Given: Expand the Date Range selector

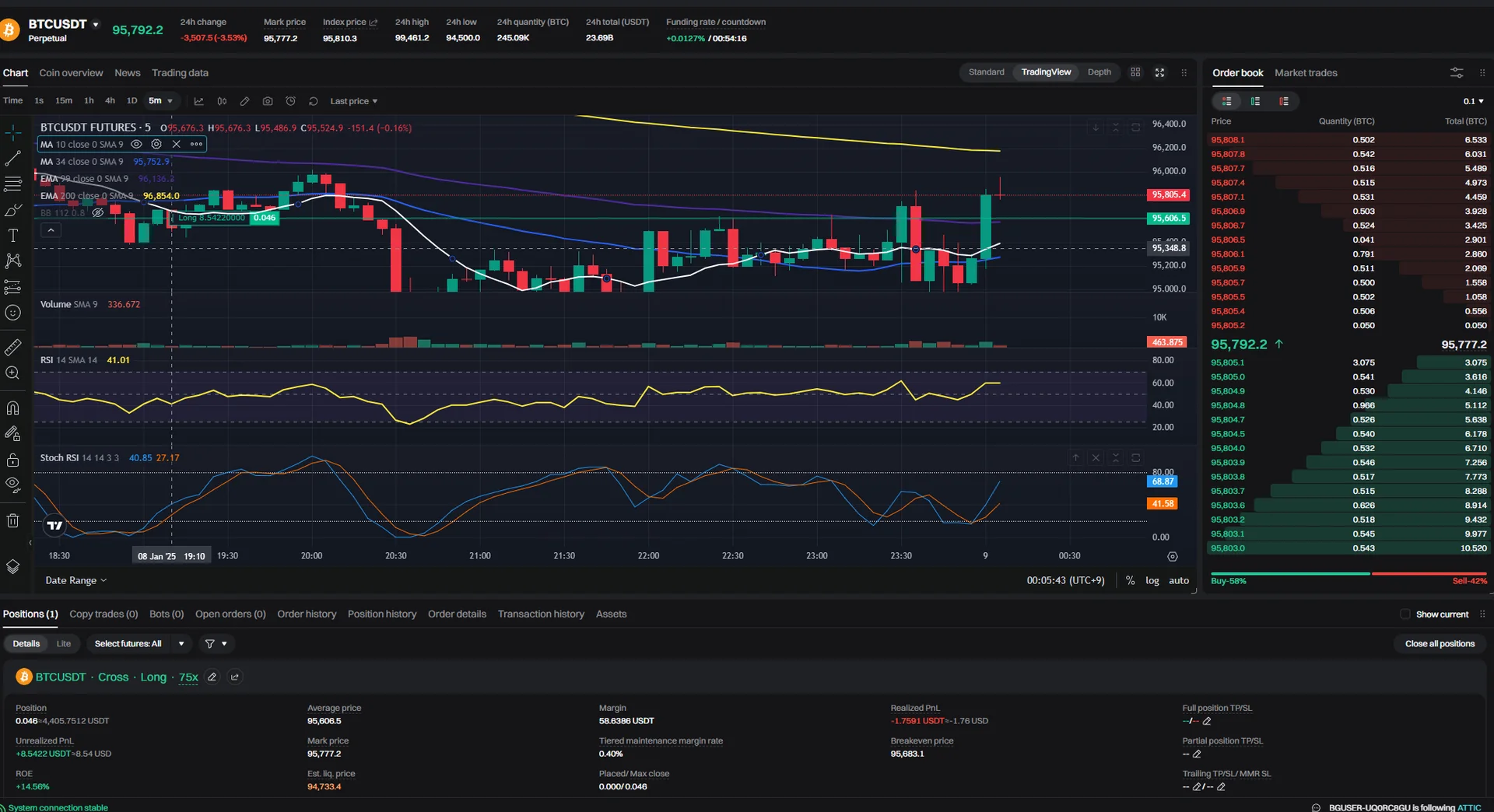Looking at the screenshot, I should (x=75, y=580).
